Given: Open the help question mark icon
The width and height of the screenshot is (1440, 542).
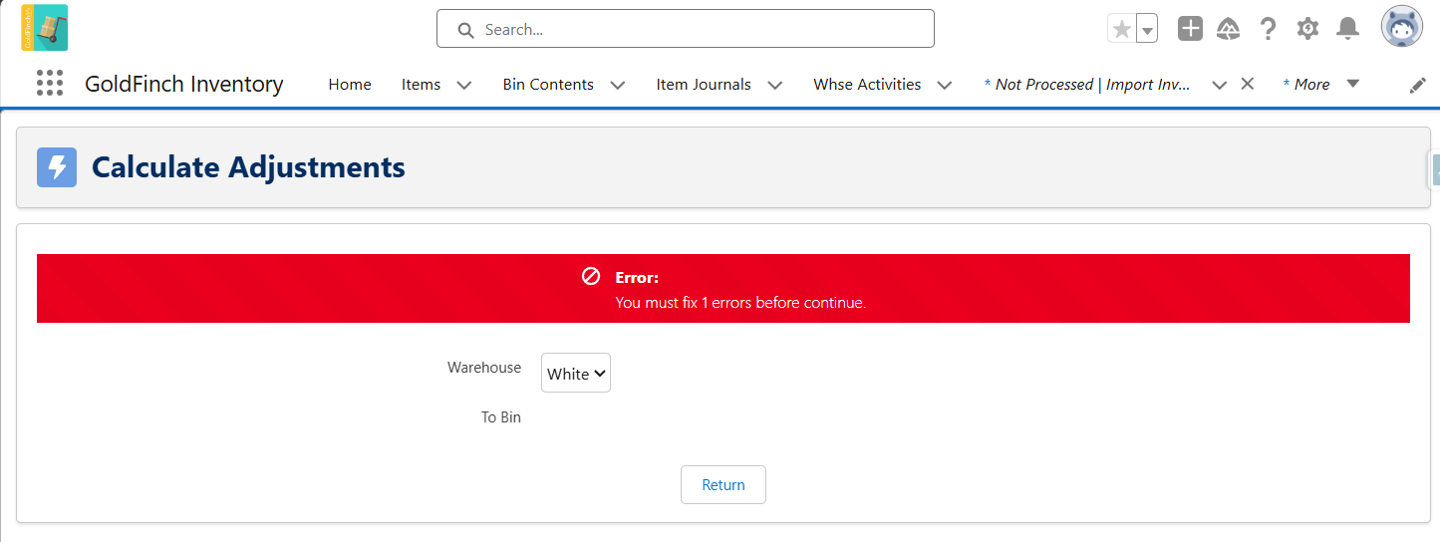Looking at the screenshot, I should point(1268,29).
